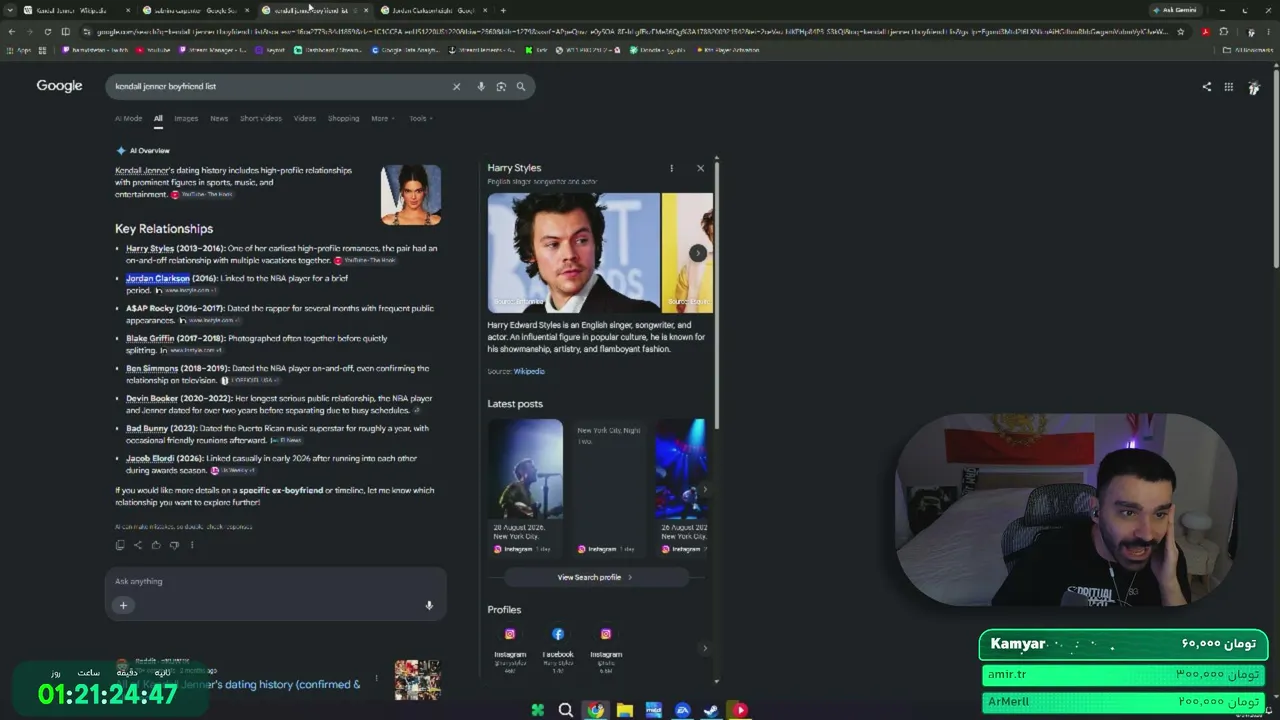The image size is (1280, 720).
Task: Open the Google apps grid
Action: (1229, 87)
